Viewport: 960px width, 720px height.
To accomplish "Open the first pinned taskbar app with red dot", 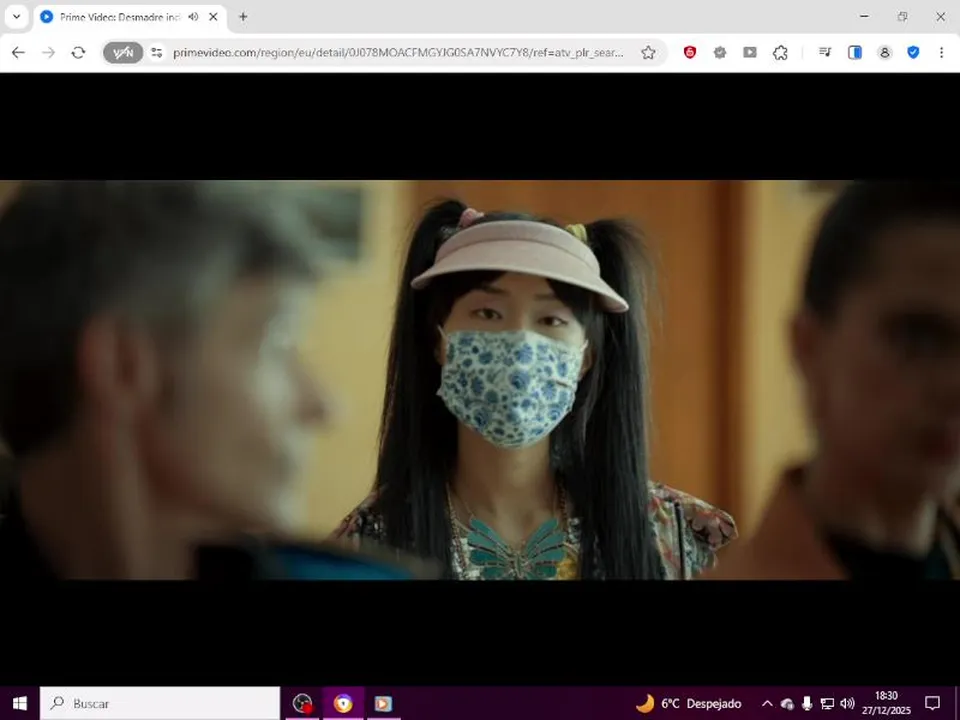I will point(302,703).
